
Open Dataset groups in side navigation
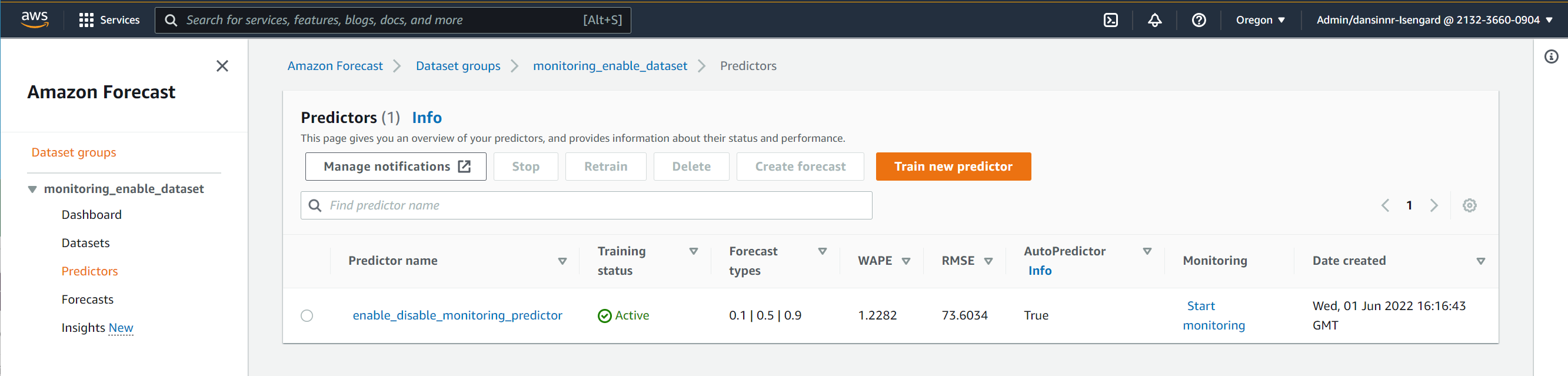tap(74, 152)
